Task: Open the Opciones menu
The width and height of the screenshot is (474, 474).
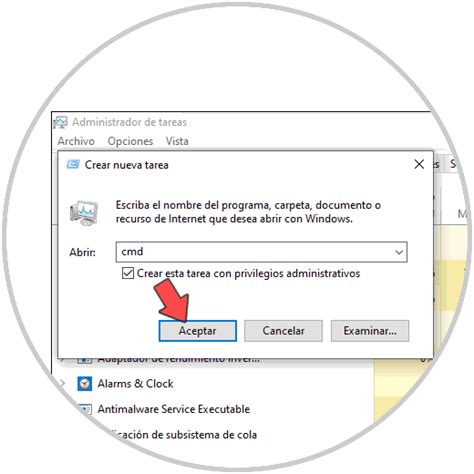Action: 130,141
